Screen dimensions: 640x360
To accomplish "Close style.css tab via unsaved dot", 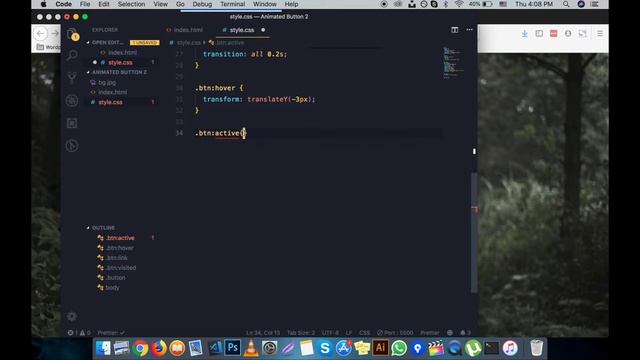I will pyautogui.click(x=263, y=30).
